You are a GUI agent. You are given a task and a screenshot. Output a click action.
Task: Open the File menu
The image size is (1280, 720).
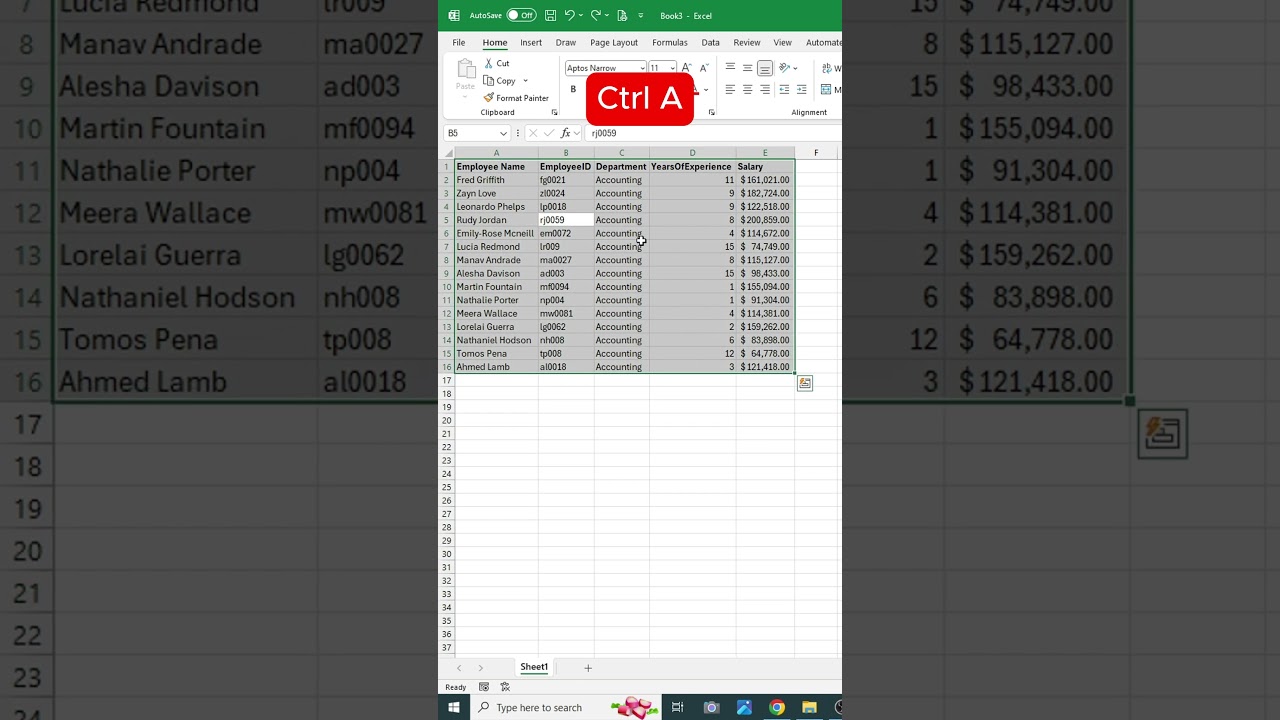click(x=458, y=43)
